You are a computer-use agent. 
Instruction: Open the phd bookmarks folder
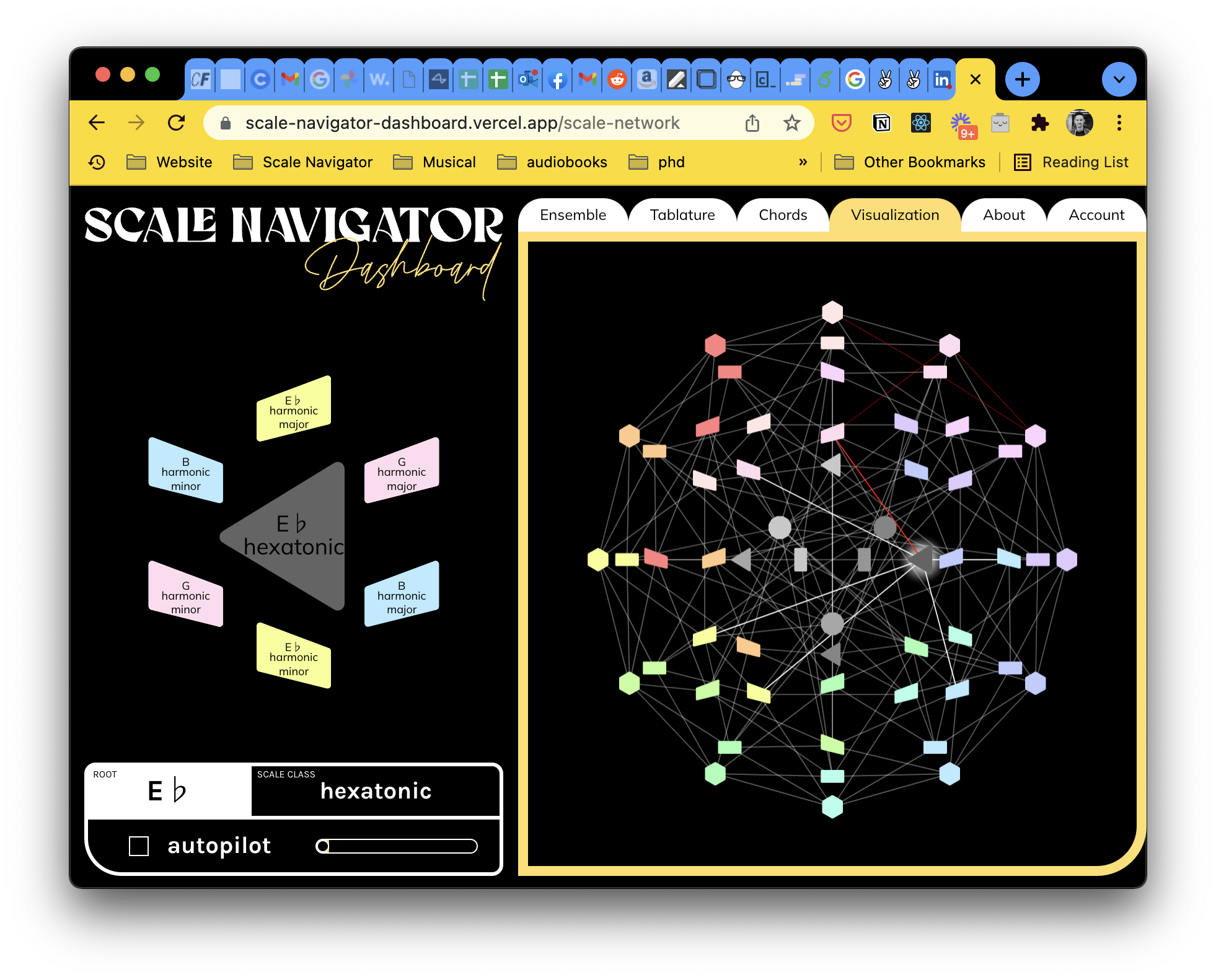pos(656,162)
